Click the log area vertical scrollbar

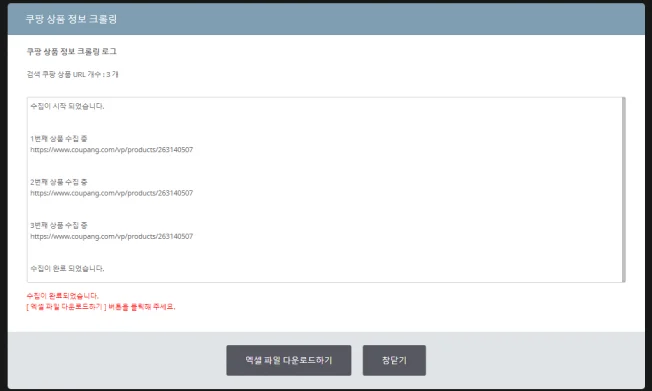click(x=623, y=190)
